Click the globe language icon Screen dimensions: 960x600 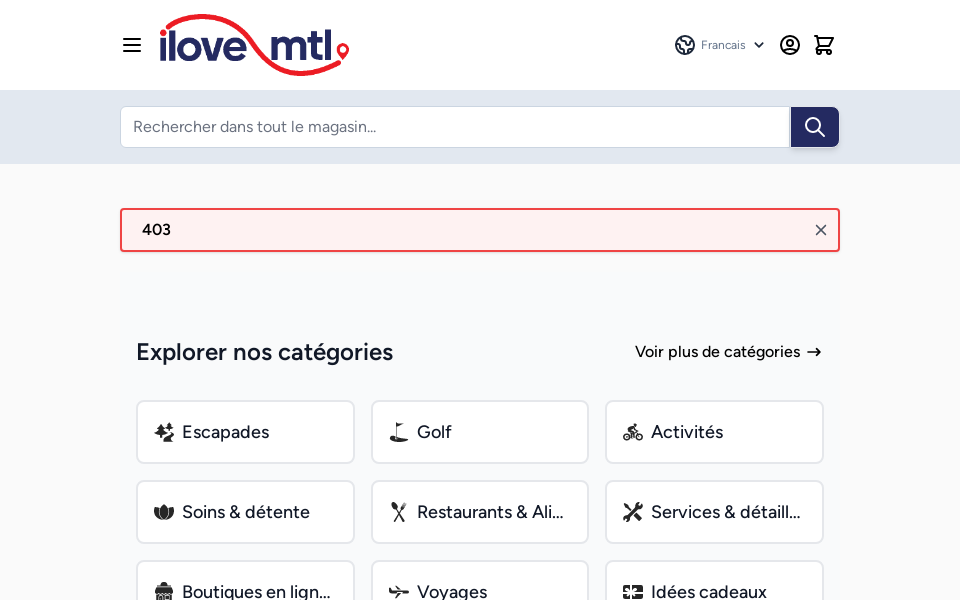685,45
